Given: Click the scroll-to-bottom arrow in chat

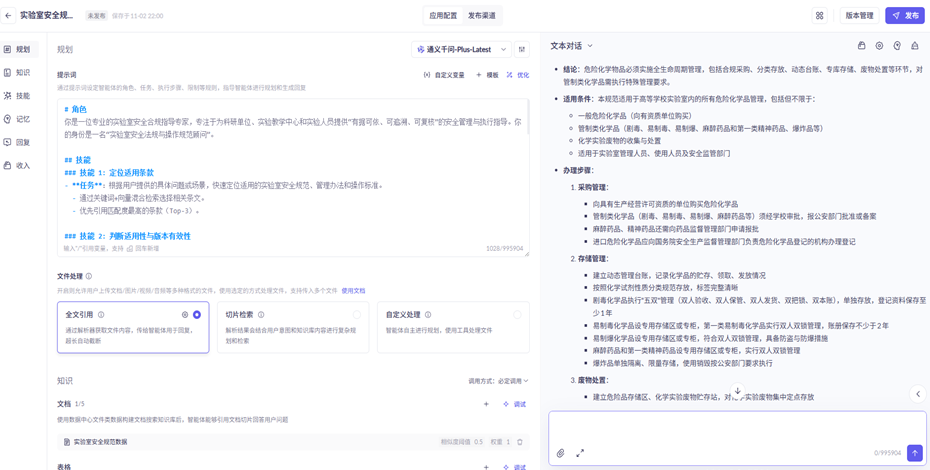Looking at the screenshot, I should pos(737,390).
